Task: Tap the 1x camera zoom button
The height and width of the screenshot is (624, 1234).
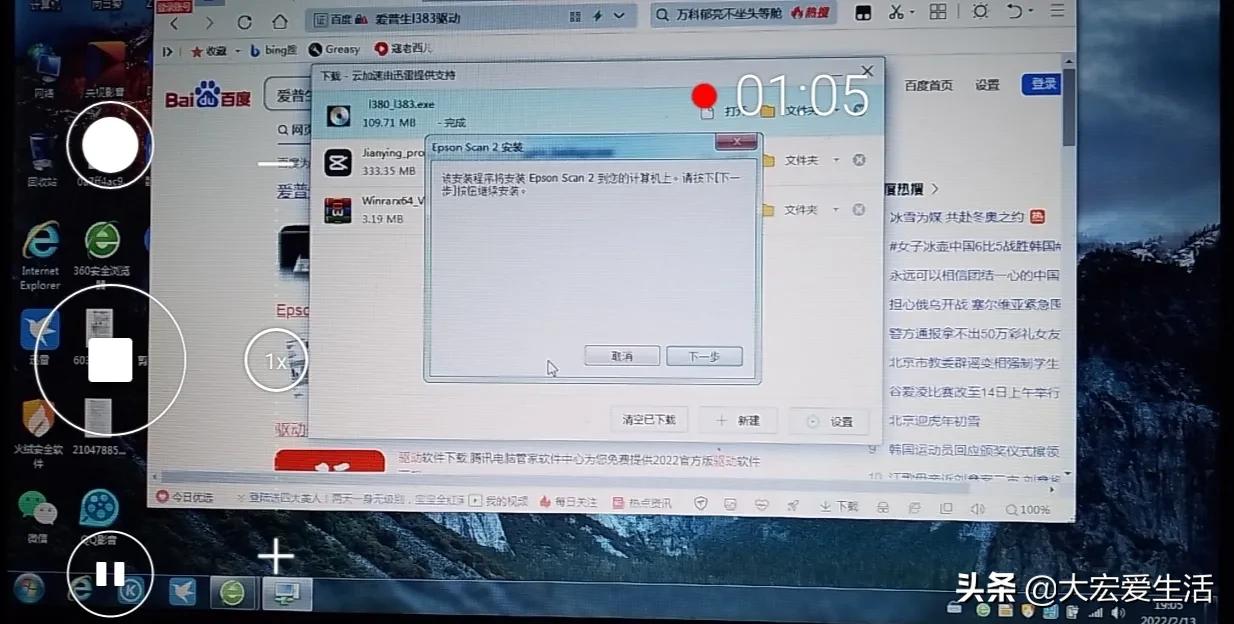Action: pyautogui.click(x=276, y=361)
